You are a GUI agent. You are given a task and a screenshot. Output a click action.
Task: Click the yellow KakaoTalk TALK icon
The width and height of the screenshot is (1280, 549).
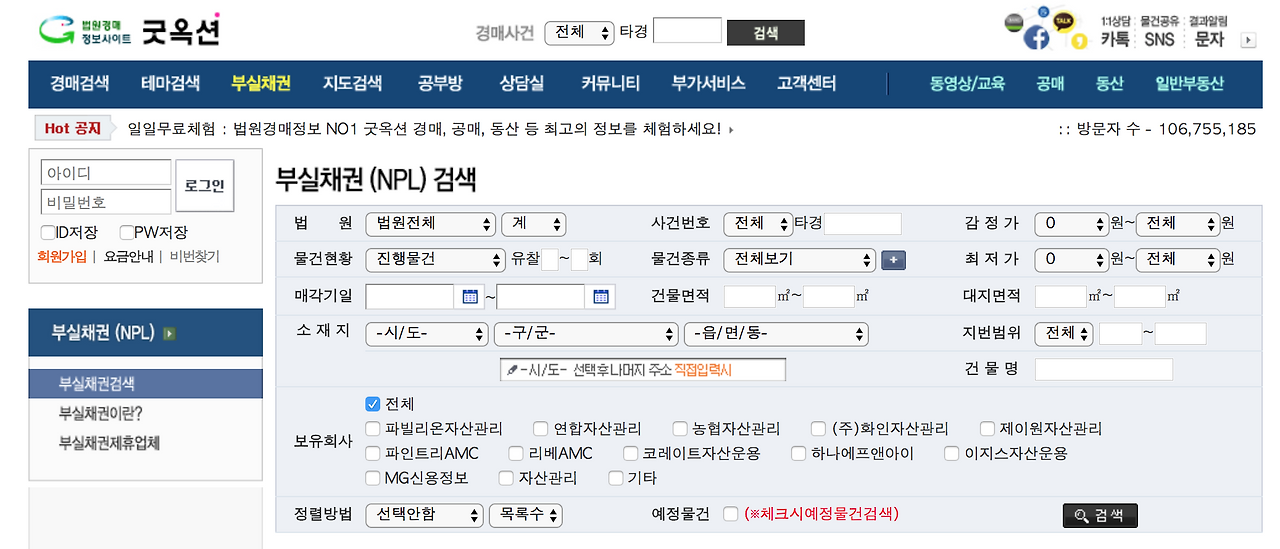tap(1064, 19)
